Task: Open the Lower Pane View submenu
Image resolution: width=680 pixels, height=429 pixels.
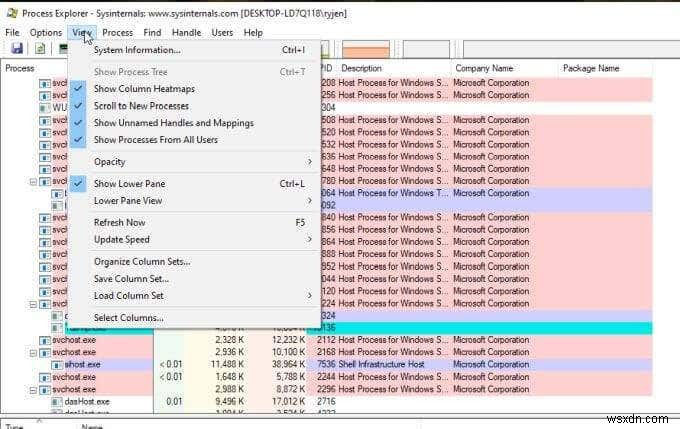Action: pyautogui.click(x=194, y=201)
